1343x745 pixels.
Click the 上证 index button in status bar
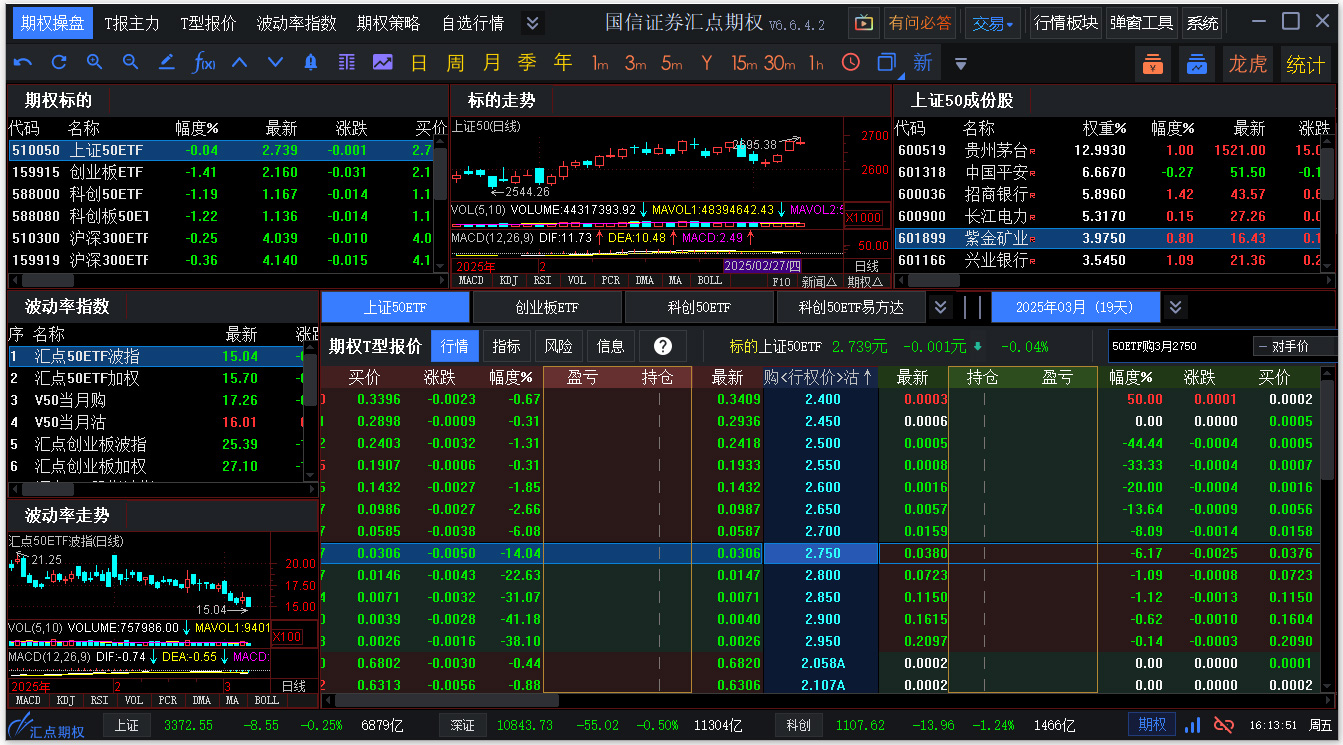coord(126,726)
